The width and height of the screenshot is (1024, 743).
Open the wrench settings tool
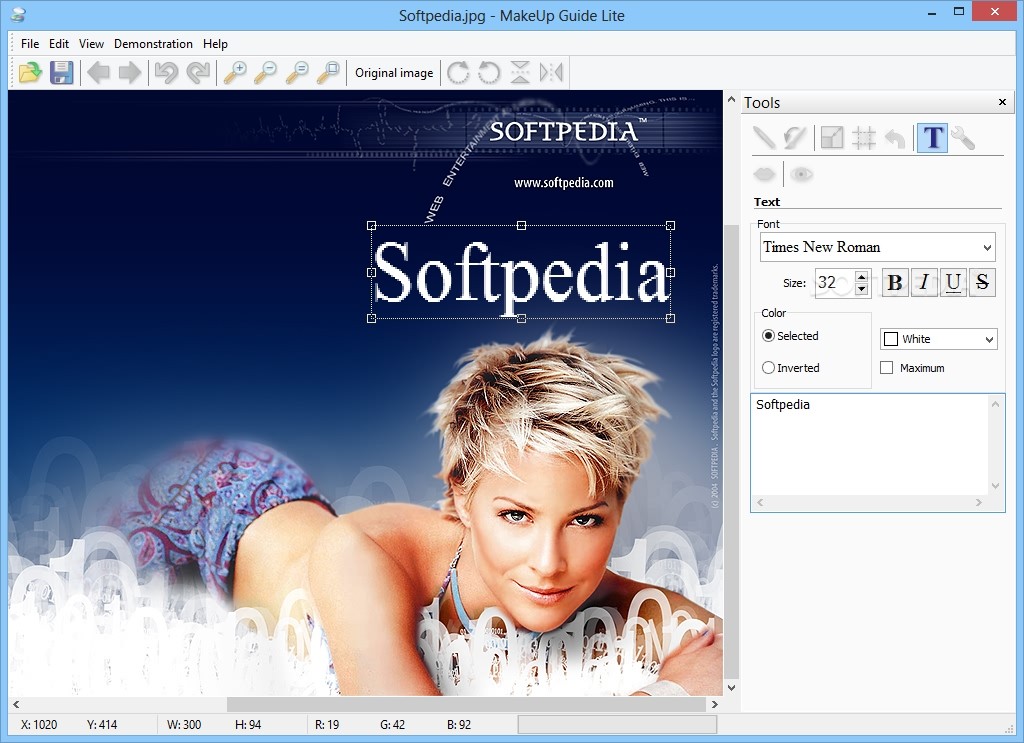963,138
